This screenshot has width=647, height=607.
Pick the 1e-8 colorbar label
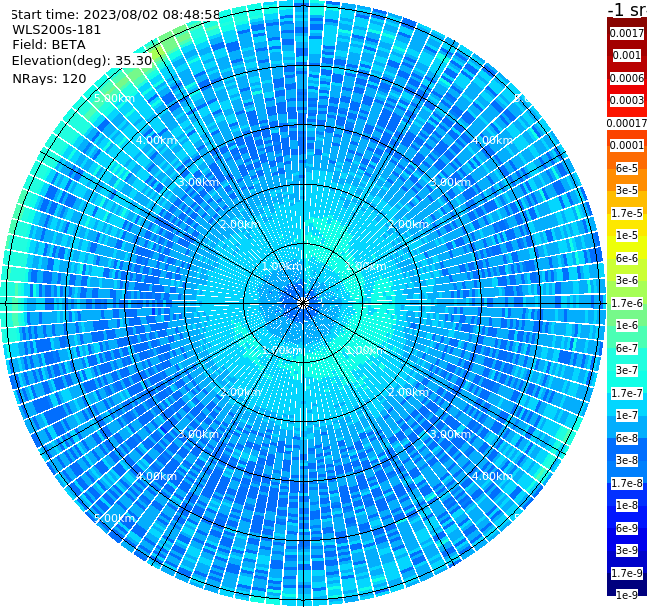(627, 505)
